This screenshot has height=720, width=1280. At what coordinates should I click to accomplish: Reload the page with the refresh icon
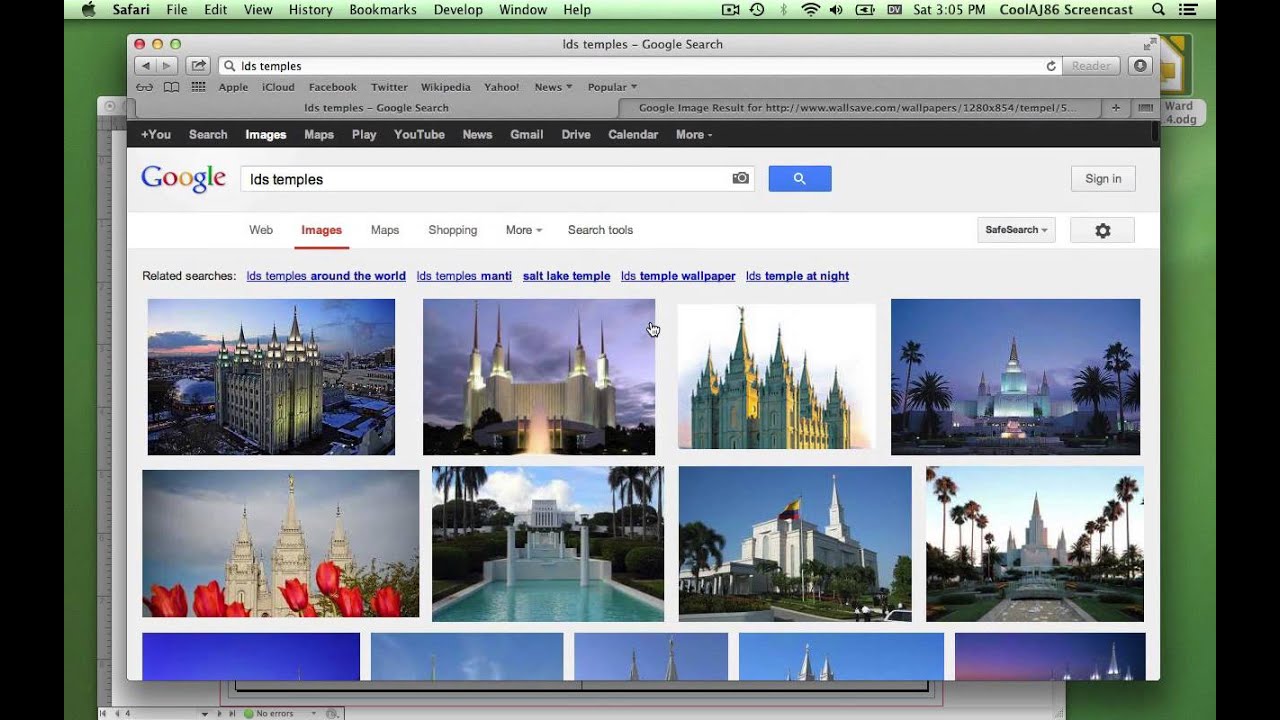pyautogui.click(x=1051, y=66)
